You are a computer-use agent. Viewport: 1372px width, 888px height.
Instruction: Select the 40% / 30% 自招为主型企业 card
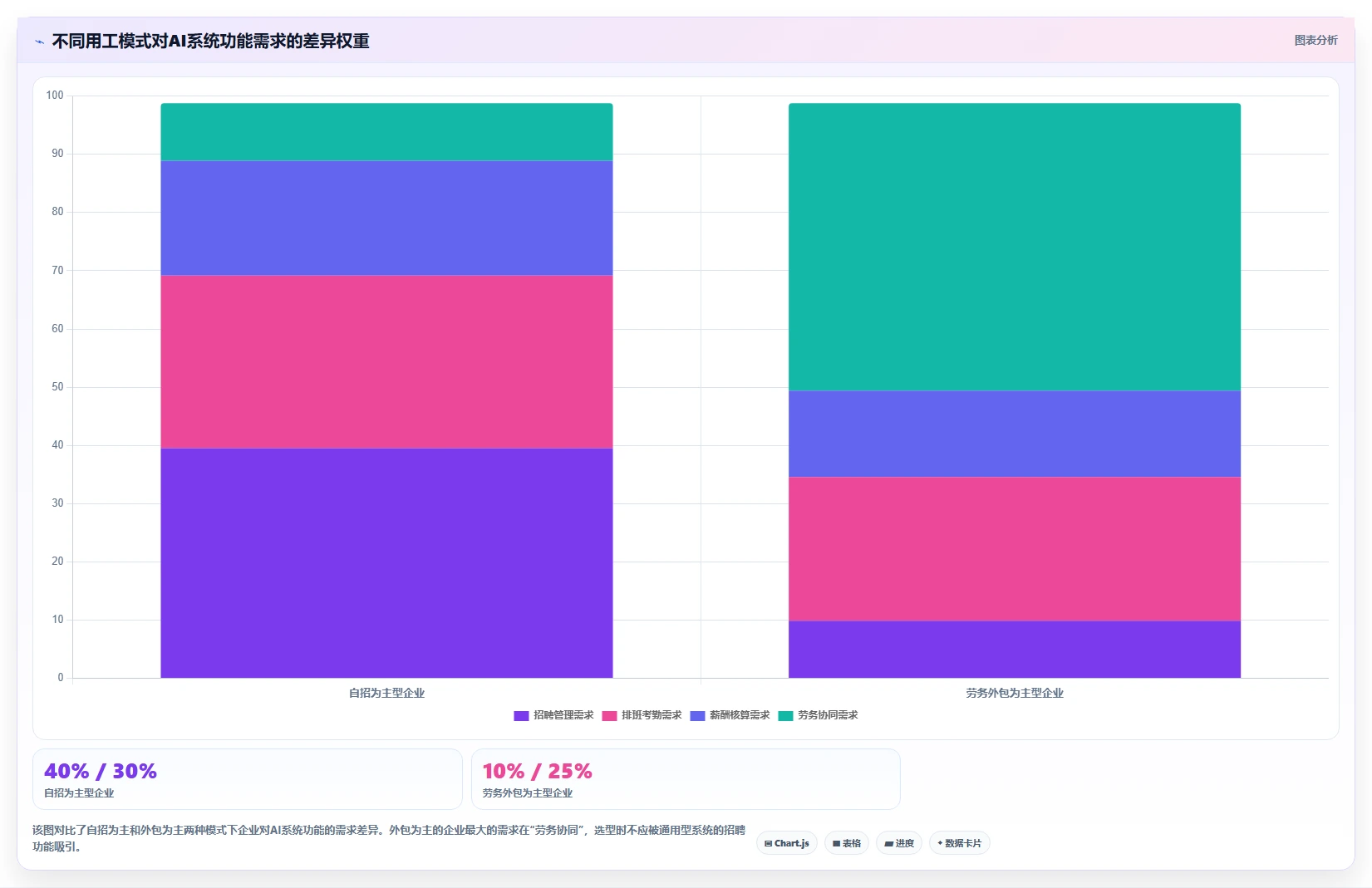point(248,779)
